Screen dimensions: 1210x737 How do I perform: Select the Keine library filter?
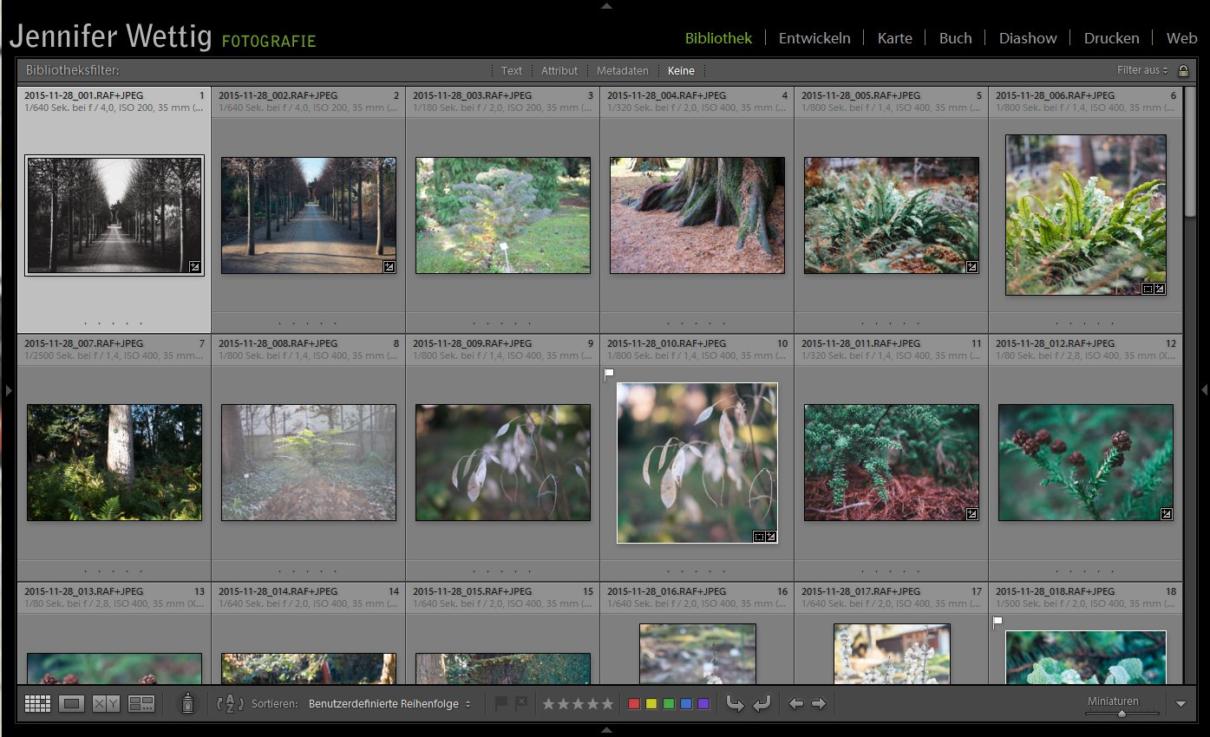[681, 71]
